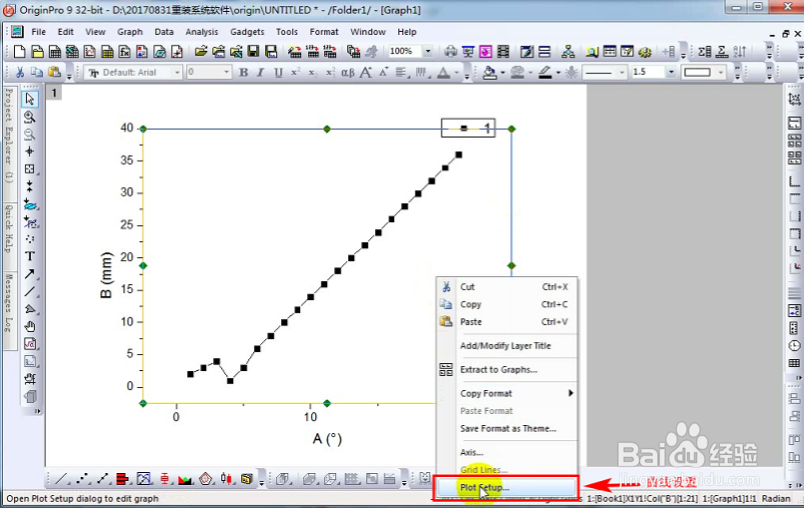804x508 pixels.
Task: Open the font size dropdown
Action: [x=226, y=72]
